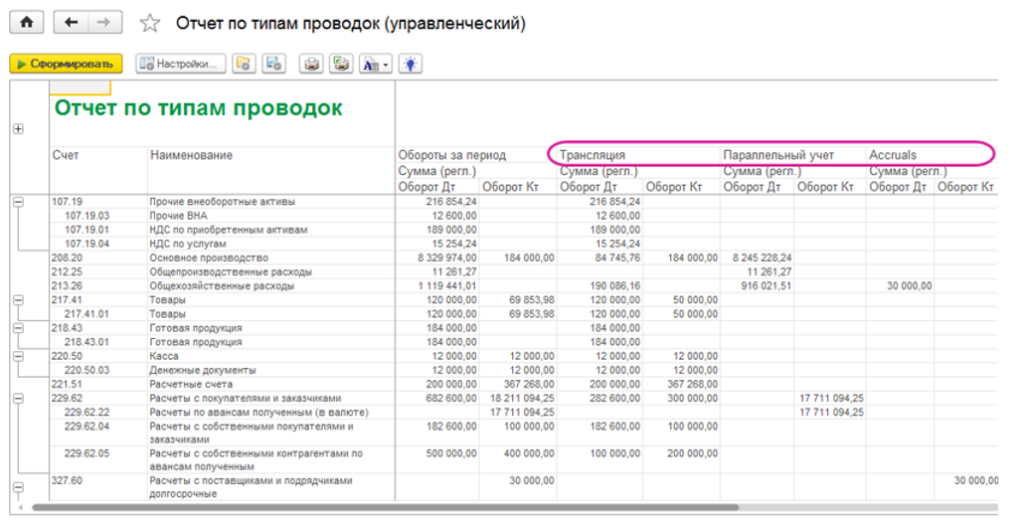1024x527 pixels.
Task: Add report to favorites with star
Action: tap(149, 23)
